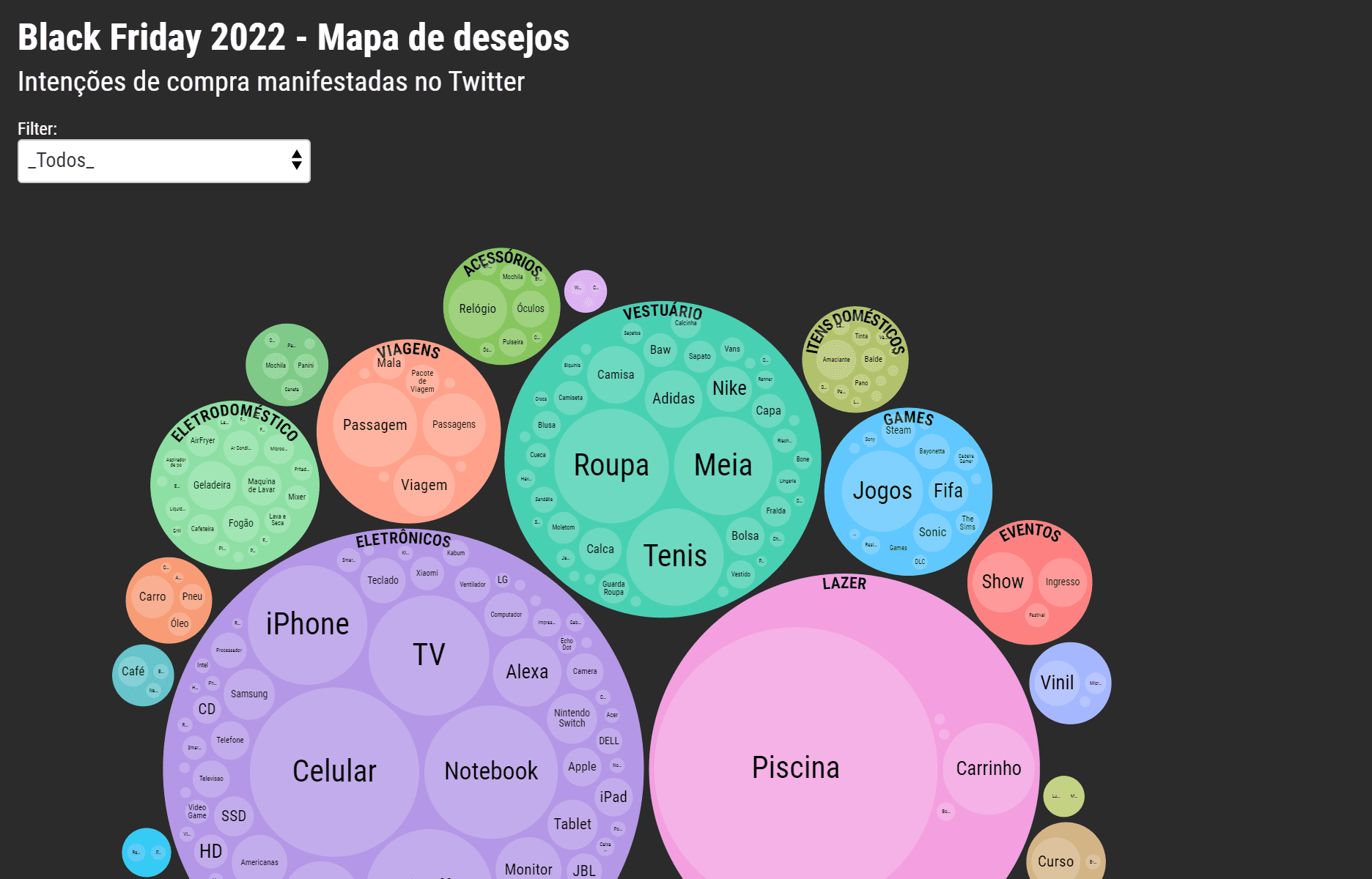This screenshot has height=879, width=1372.
Task: Click the Alexa bubble
Action: coord(527,672)
